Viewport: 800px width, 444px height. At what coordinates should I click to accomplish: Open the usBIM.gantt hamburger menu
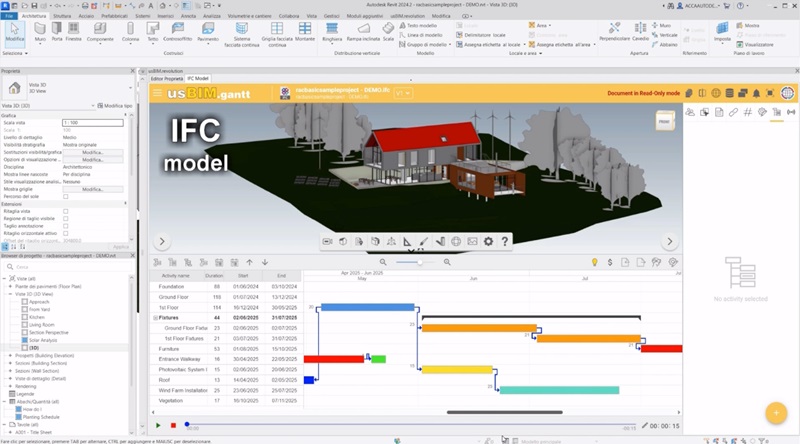coord(157,93)
